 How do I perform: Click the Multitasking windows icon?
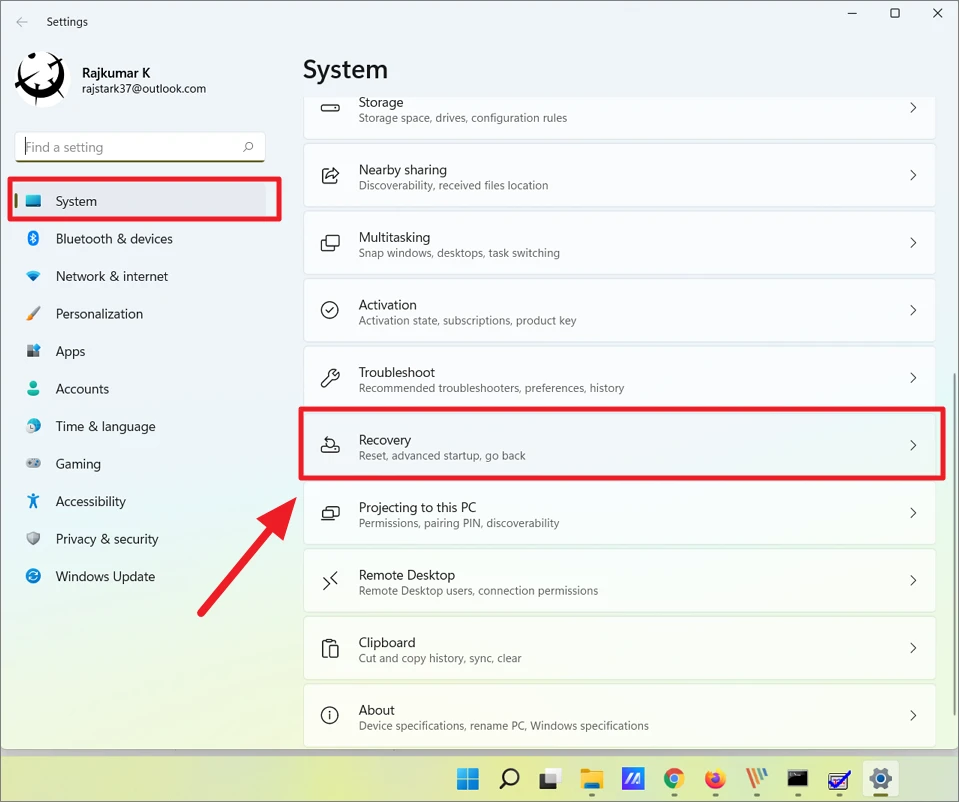click(x=330, y=243)
